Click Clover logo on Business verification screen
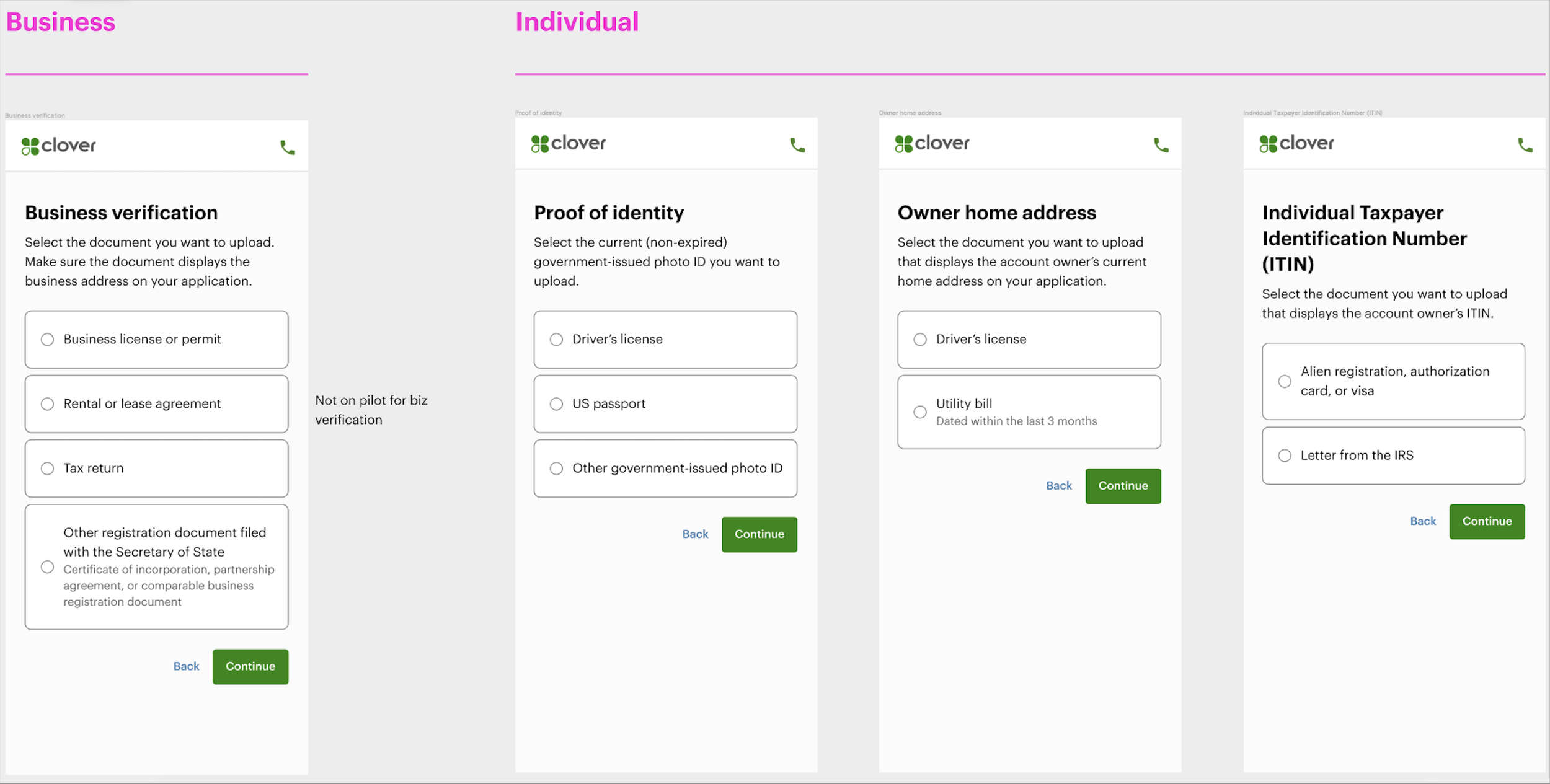 click(x=59, y=146)
